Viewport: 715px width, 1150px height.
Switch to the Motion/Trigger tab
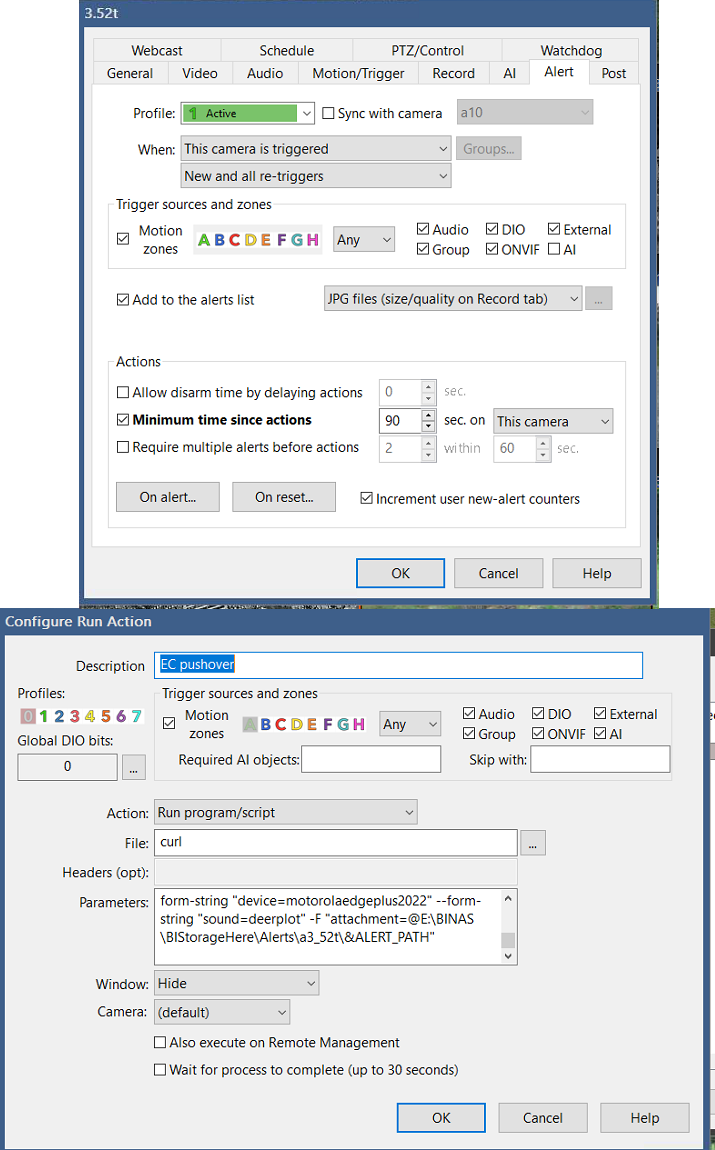[358, 73]
